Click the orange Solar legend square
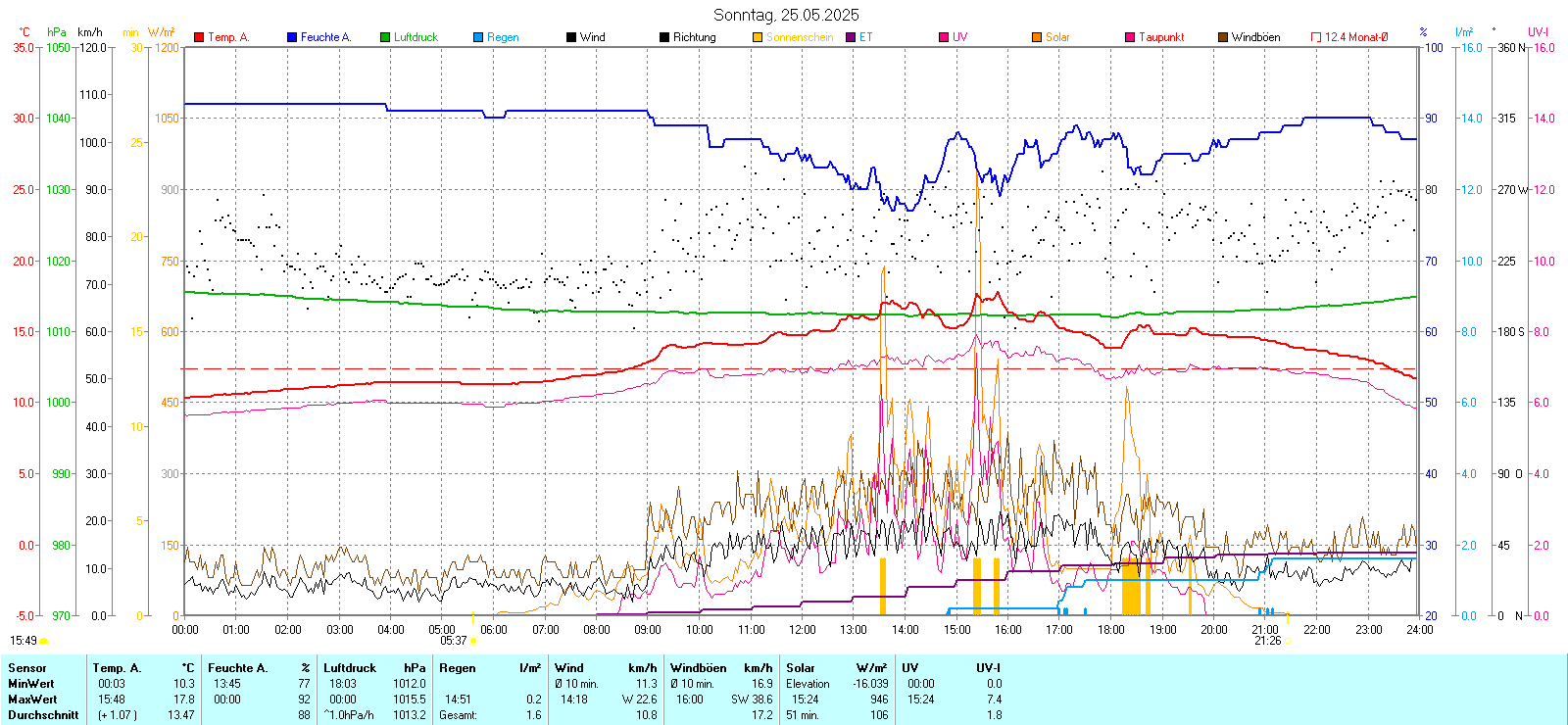The image size is (1568, 725). click(1037, 37)
